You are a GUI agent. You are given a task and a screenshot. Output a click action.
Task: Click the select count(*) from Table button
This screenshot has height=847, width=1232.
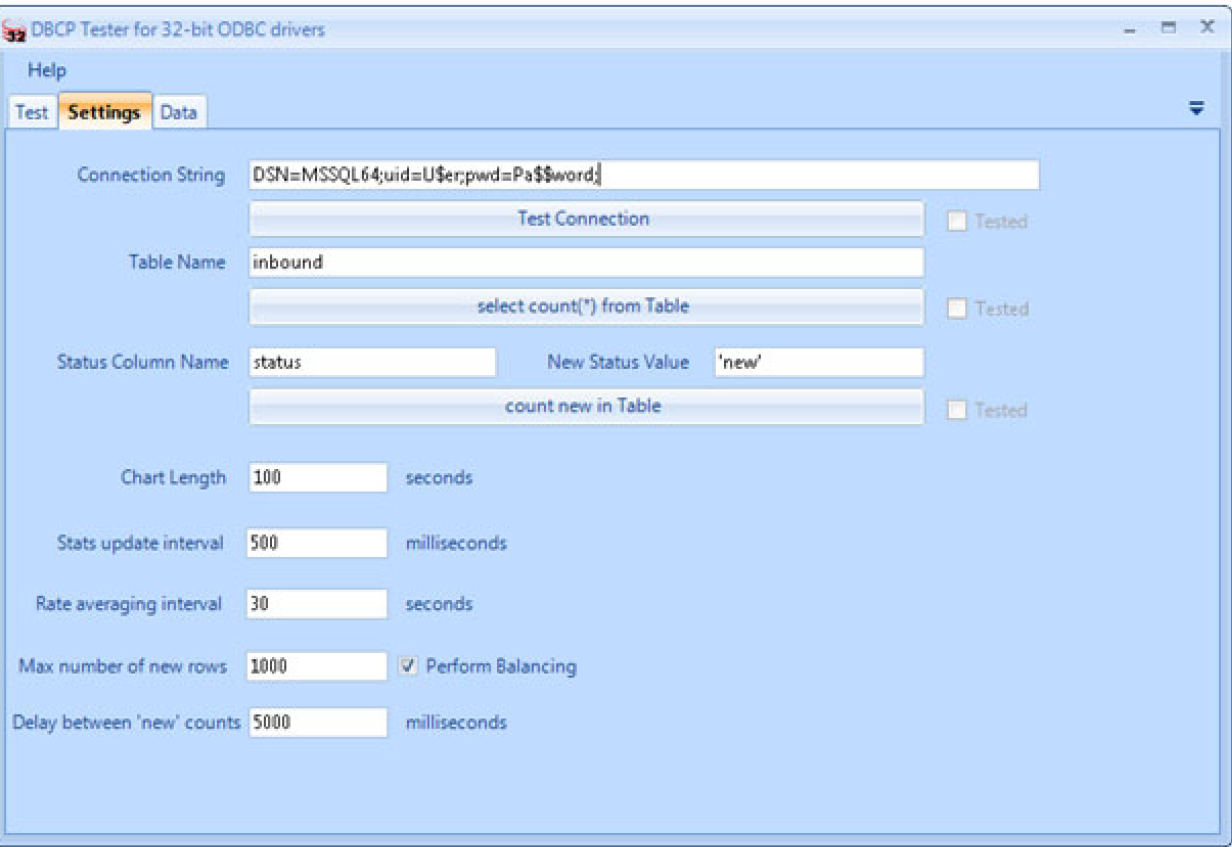point(585,307)
